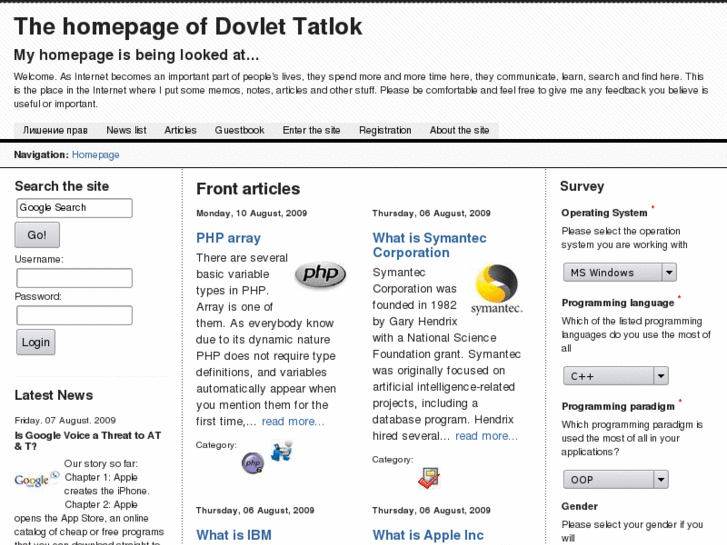Click the Homepage breadcrumb link
The height and width of the screenshot is (545, 727).
click(95, 155)
